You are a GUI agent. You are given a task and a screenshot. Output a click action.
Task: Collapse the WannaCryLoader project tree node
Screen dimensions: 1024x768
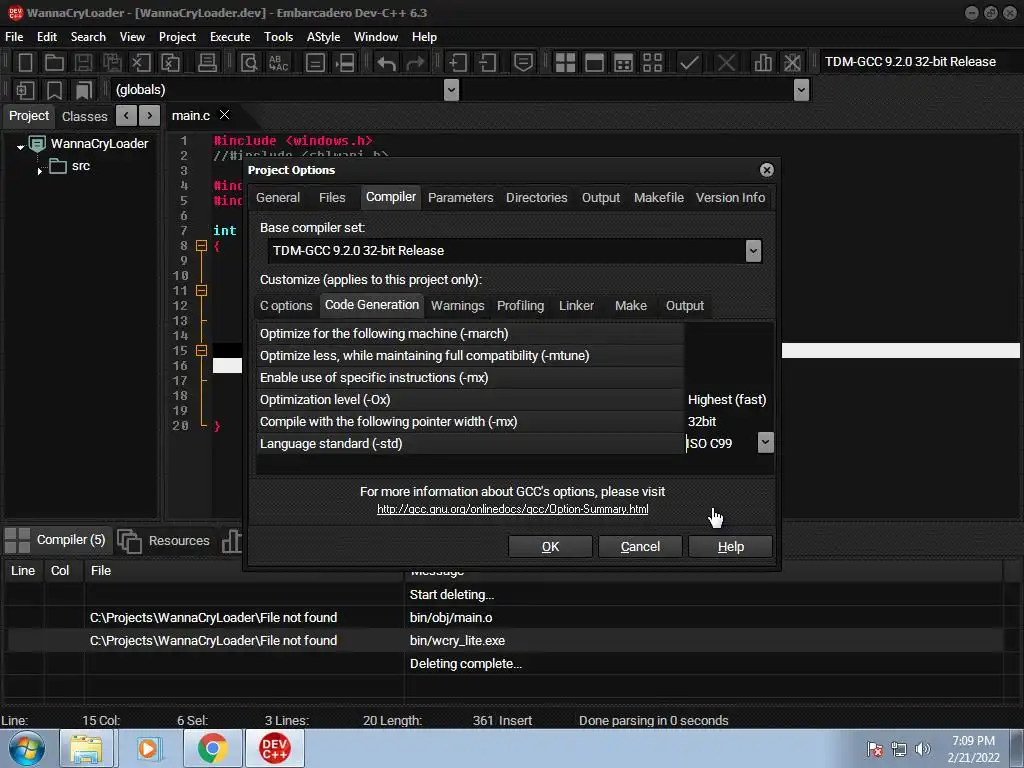(20, 147)
